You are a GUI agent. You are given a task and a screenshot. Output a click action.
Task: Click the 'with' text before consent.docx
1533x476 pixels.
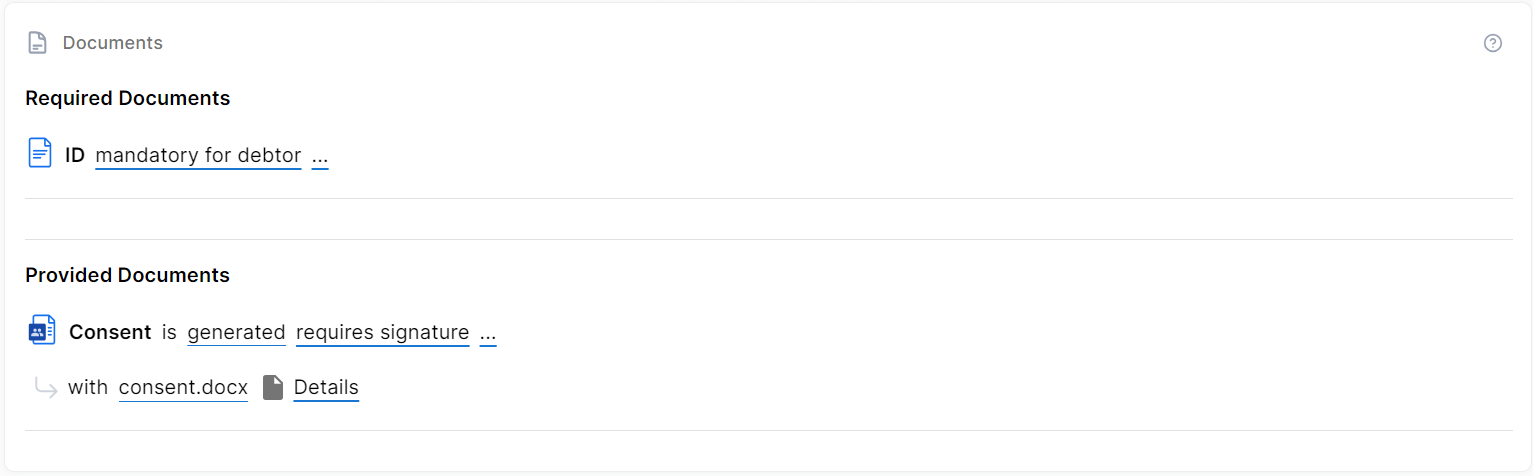tap(88, 387)
